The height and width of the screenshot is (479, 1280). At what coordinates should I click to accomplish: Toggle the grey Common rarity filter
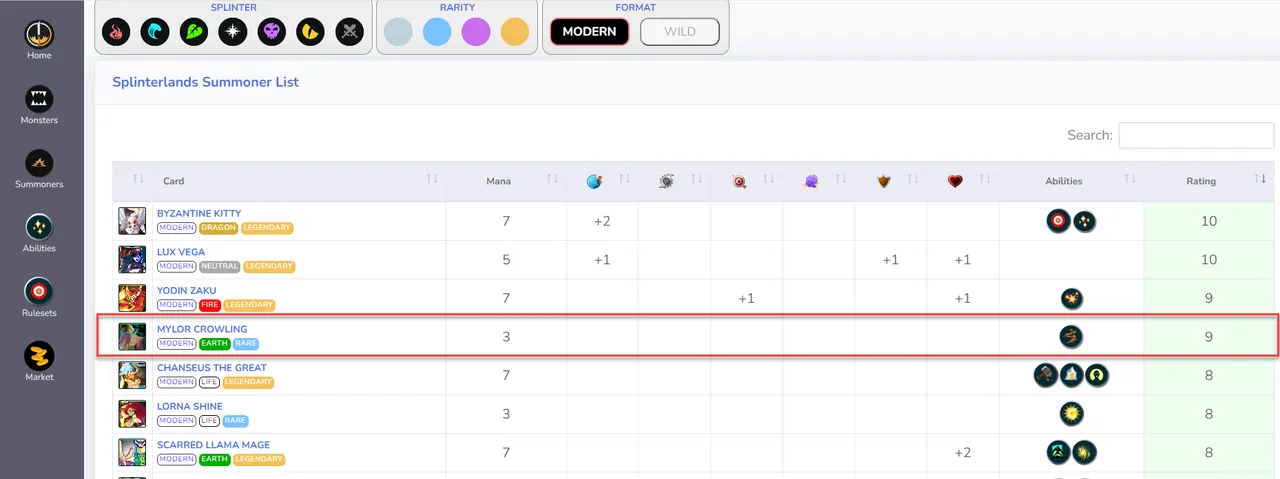click(x=398, y=33)
